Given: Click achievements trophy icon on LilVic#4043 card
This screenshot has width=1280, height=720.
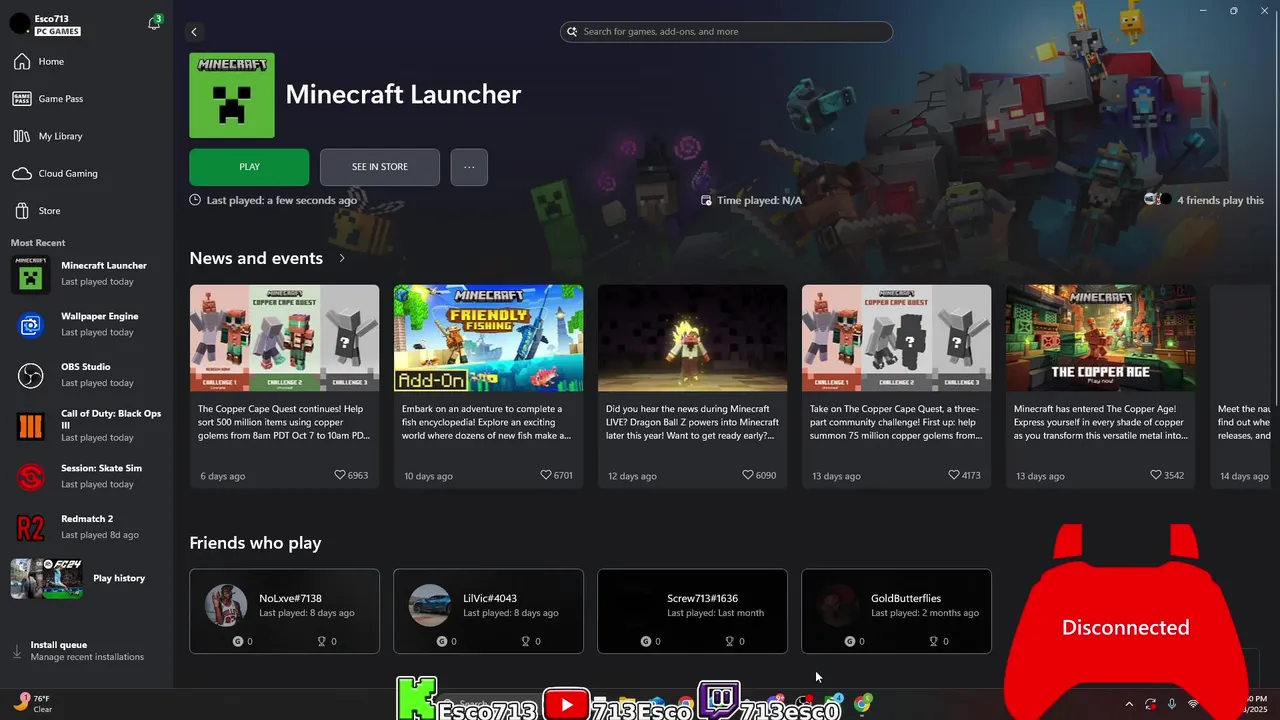Looking at the screenshot, I should (x=524, y=641).
